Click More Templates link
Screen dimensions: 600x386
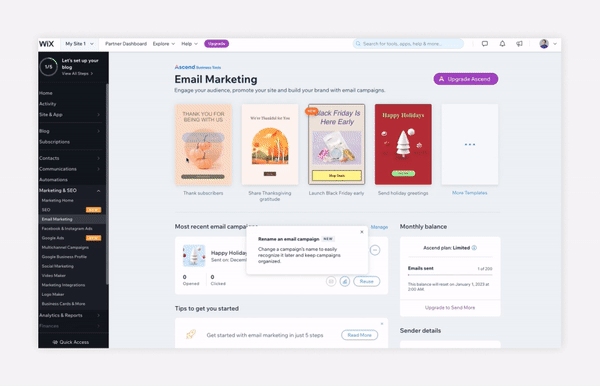pos(470,193)
